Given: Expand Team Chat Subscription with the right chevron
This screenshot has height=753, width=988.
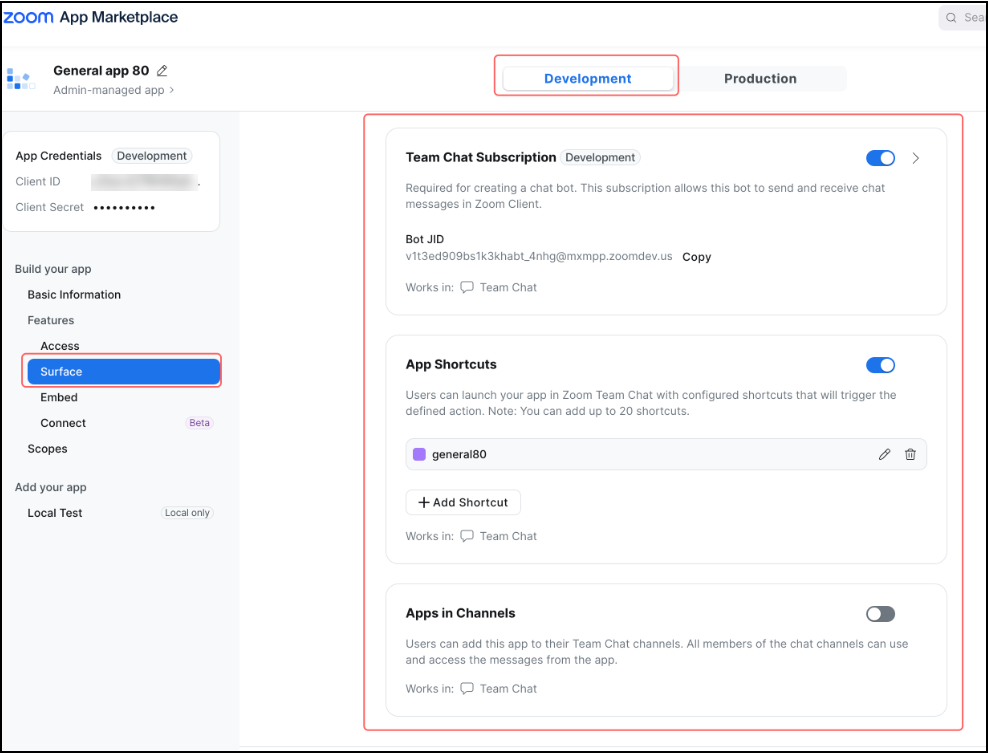Looking at the screenshot, I should click(x=916, y=158).
